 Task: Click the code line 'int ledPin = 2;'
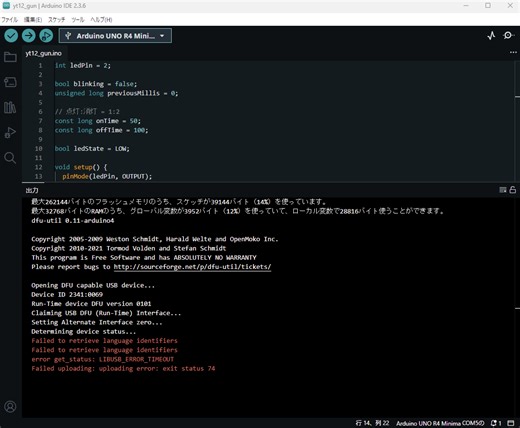click(x=83, y=65)
